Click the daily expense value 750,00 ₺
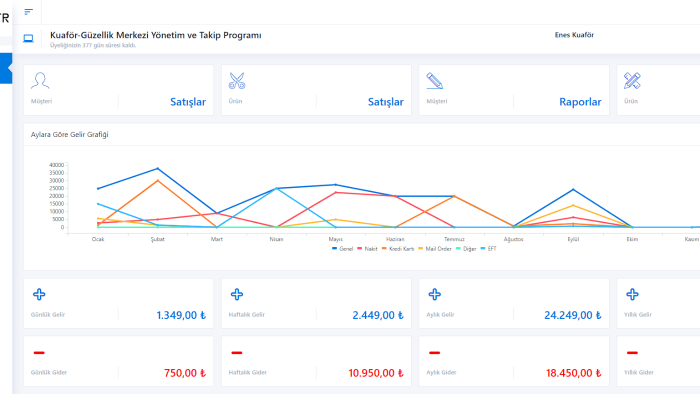Screen dimensions: 700x394 [x=185, y=373]
